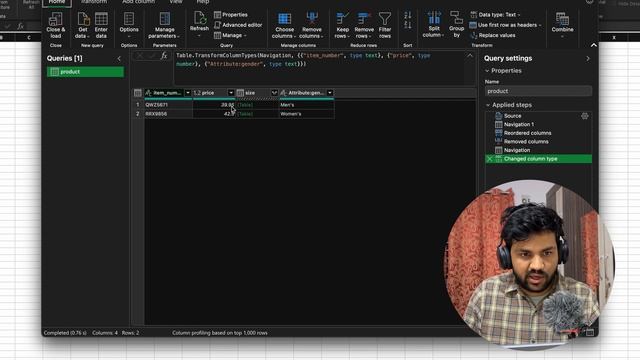Open the Options button in the ribbon
The height and width of the screenshot is (360, 640).
click(x=129, y=25)
